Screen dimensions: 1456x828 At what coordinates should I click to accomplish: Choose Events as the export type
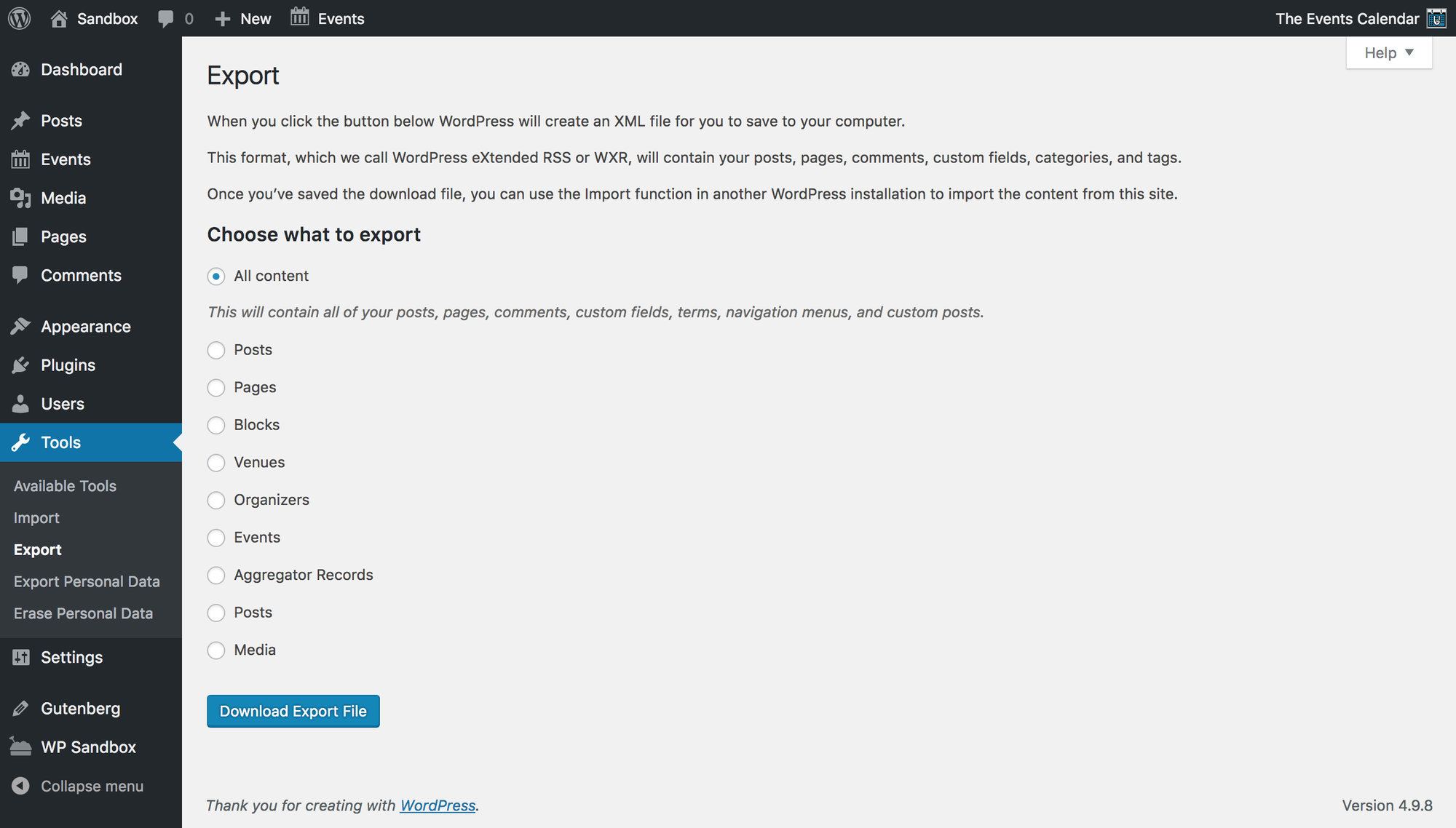[216, 538]
